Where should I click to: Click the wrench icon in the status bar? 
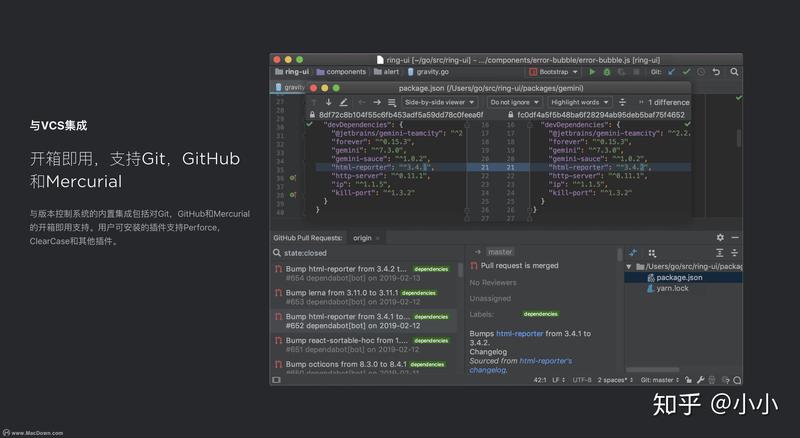701,380
